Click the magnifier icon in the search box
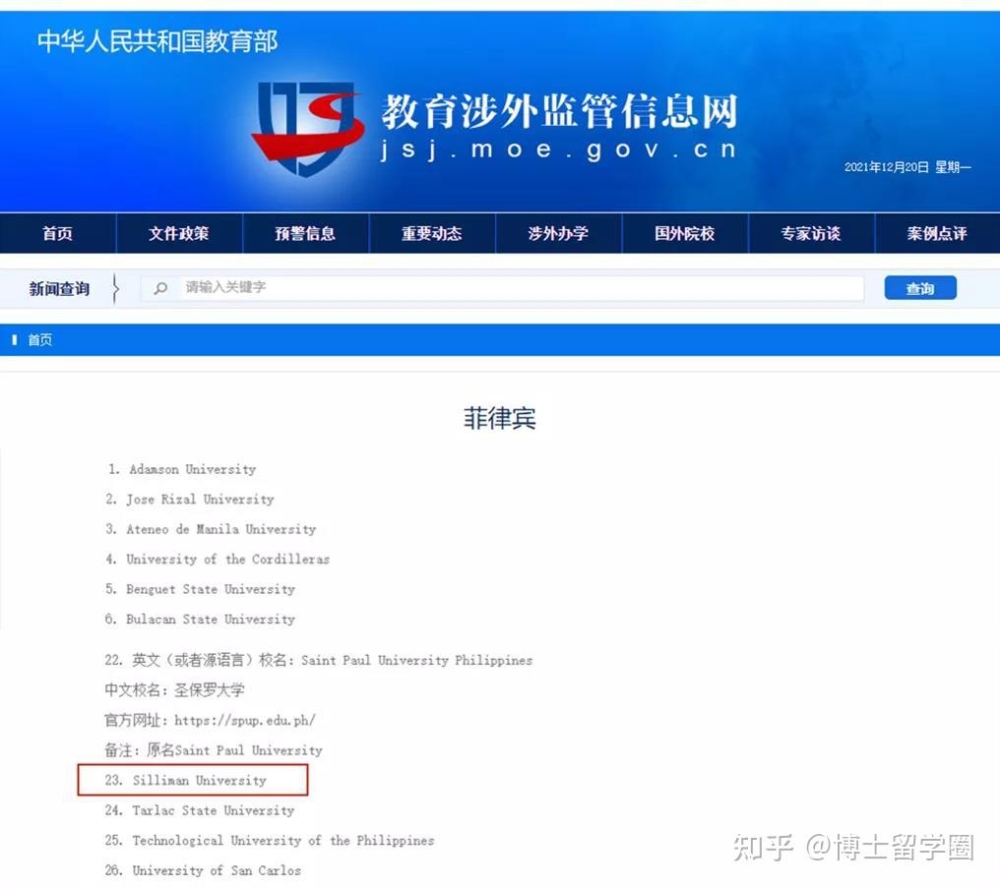This screenshot has width=1000, height=888. pyautogui.click(x=161, y=288)
